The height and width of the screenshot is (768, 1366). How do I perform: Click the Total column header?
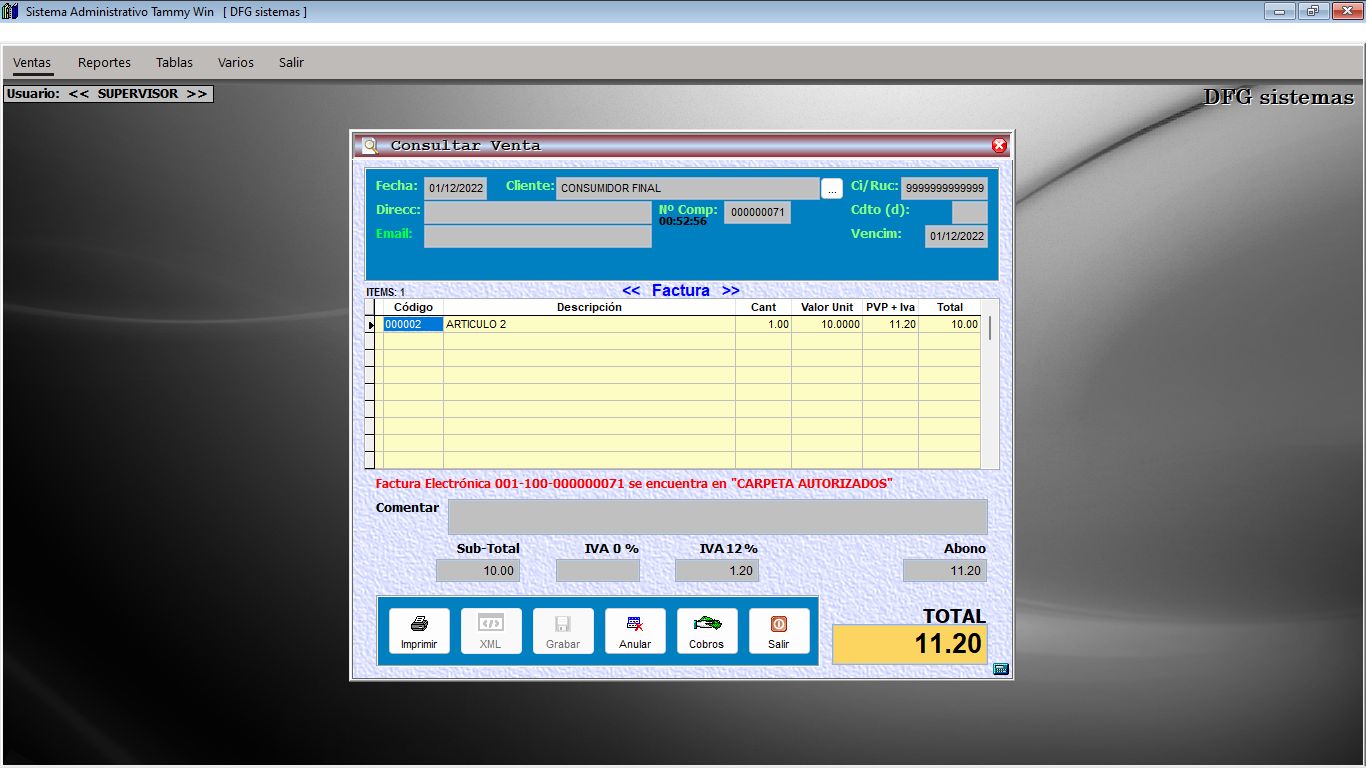point(949,307)
